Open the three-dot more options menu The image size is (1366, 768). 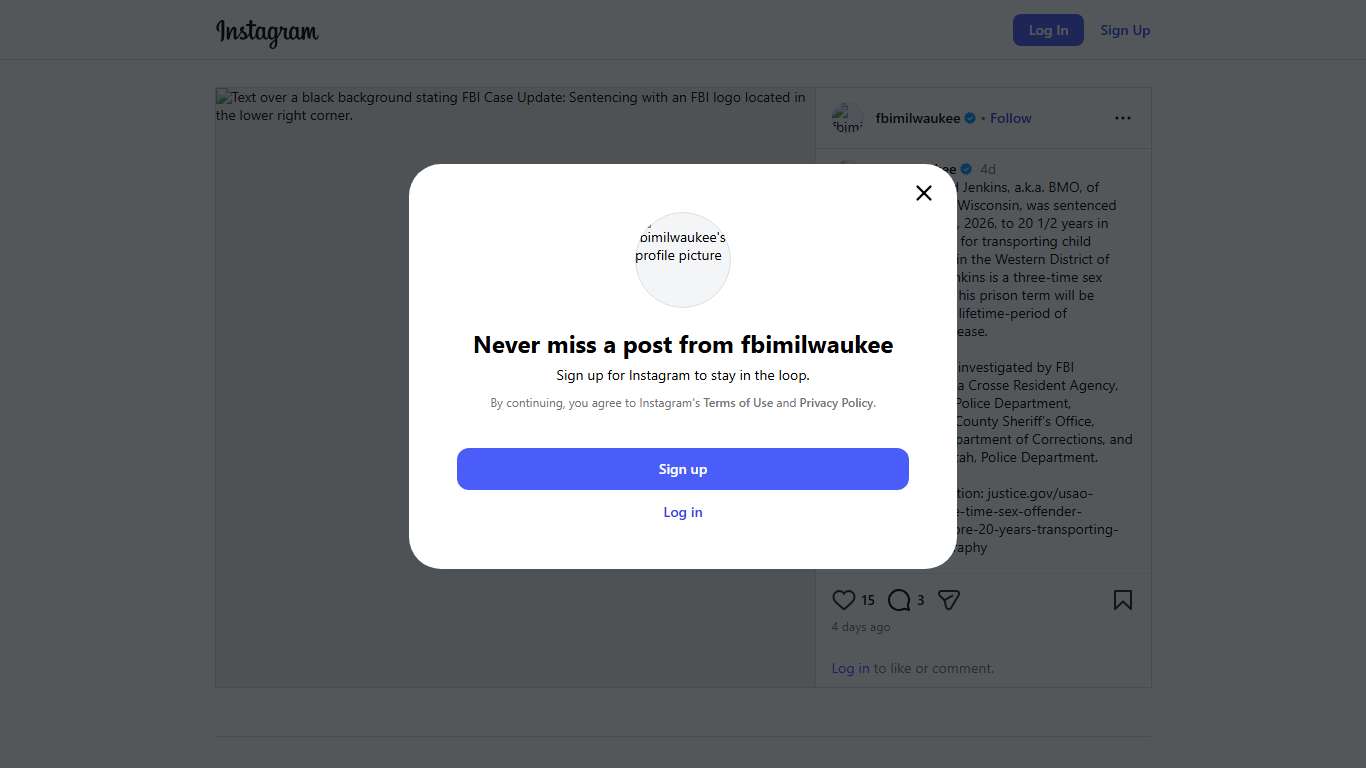point(1123,118)
